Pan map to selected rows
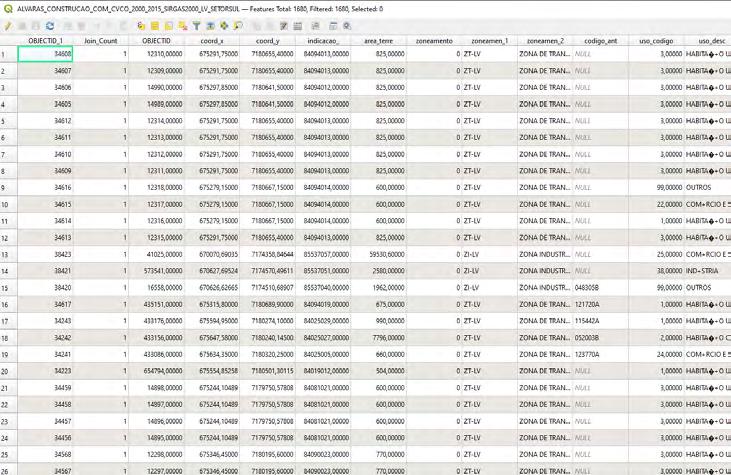Image resolution: width=731 pixels, height=475 pixels. (x=224, y=26)
